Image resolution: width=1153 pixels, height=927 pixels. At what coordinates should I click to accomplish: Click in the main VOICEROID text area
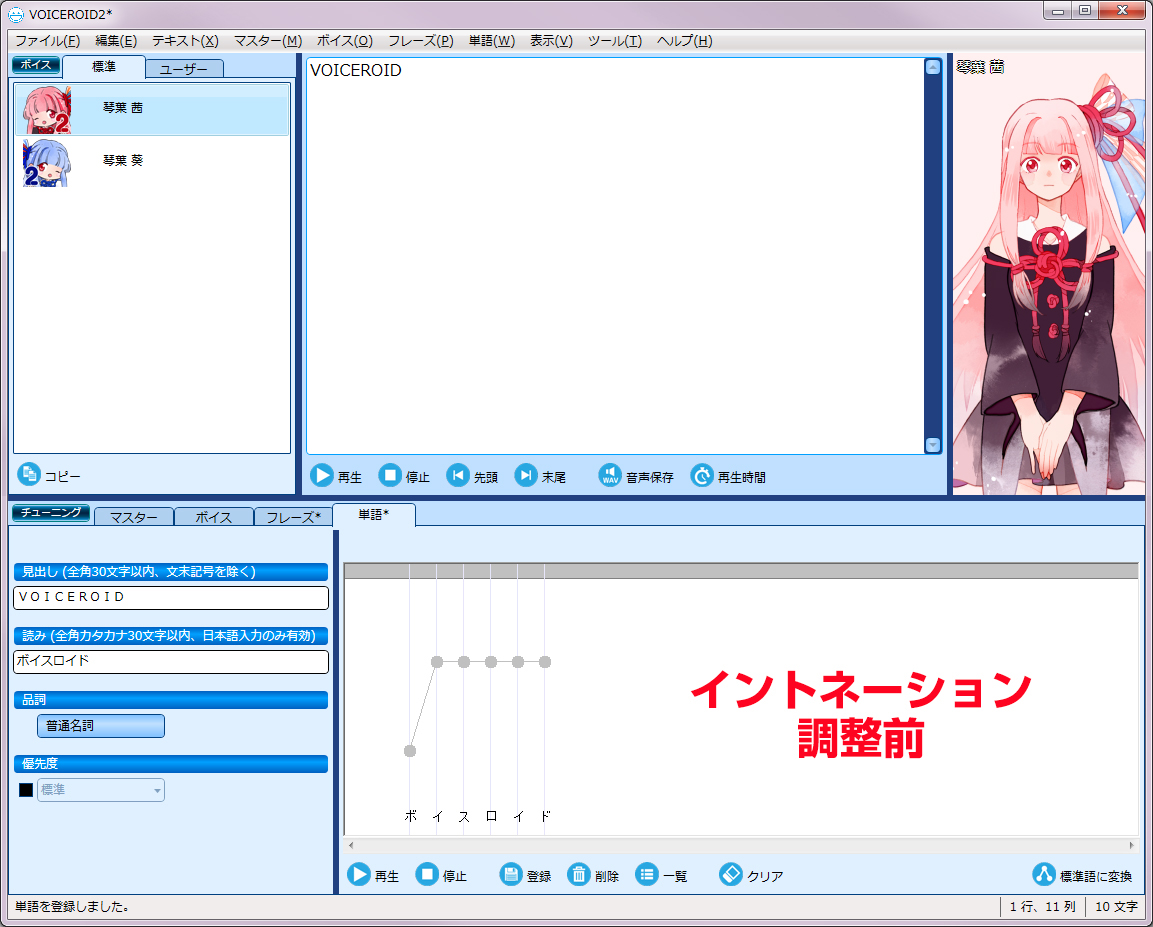click(x=615, y=256)
